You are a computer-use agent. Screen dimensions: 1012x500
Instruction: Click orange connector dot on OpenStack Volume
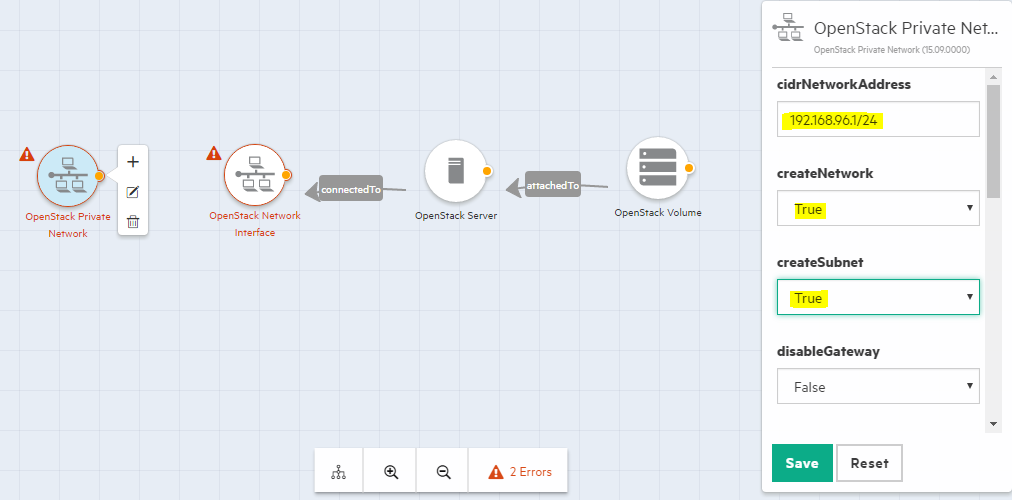(x=689, y=168)
